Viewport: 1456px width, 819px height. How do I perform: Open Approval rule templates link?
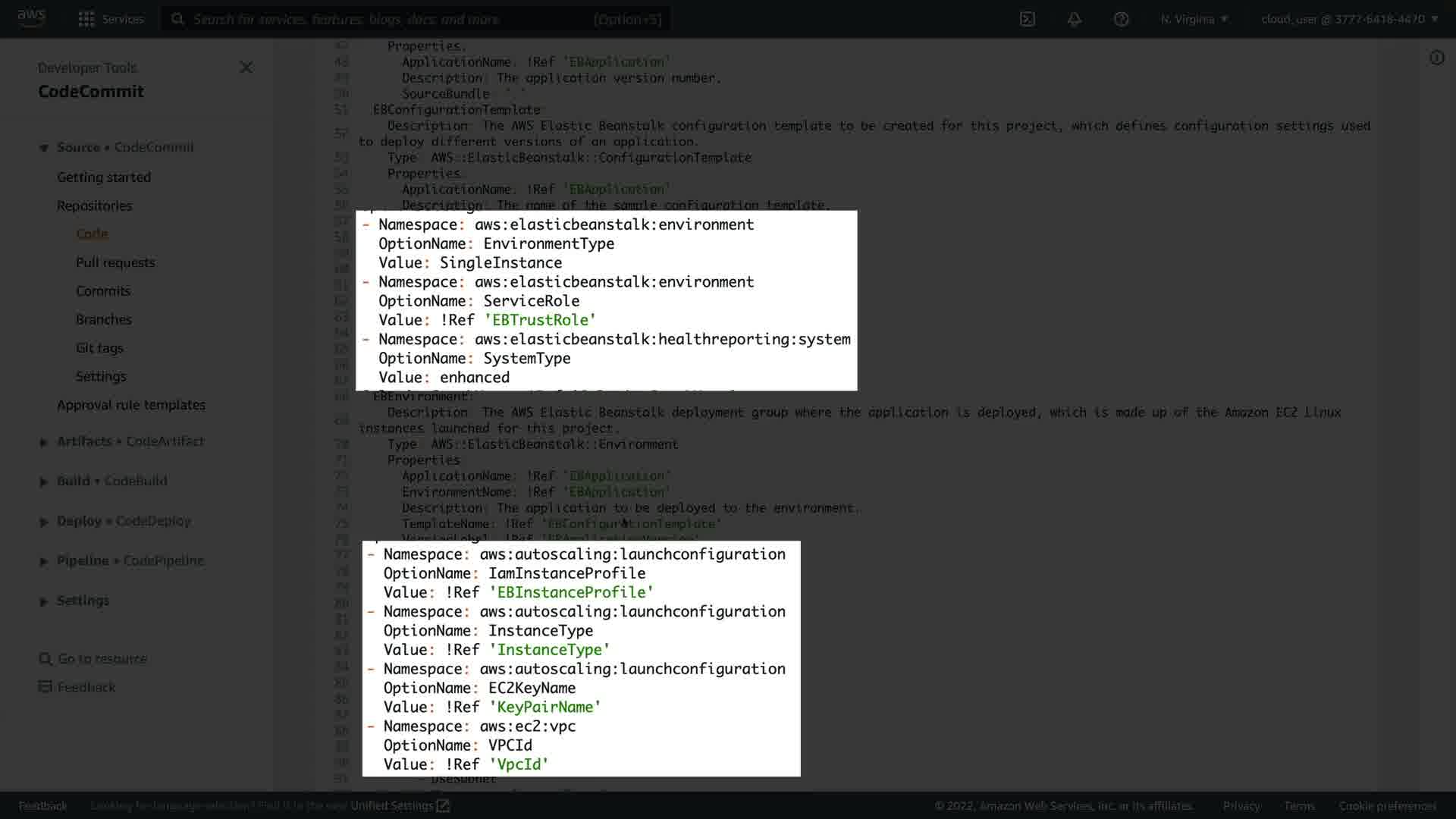[131, 405]
